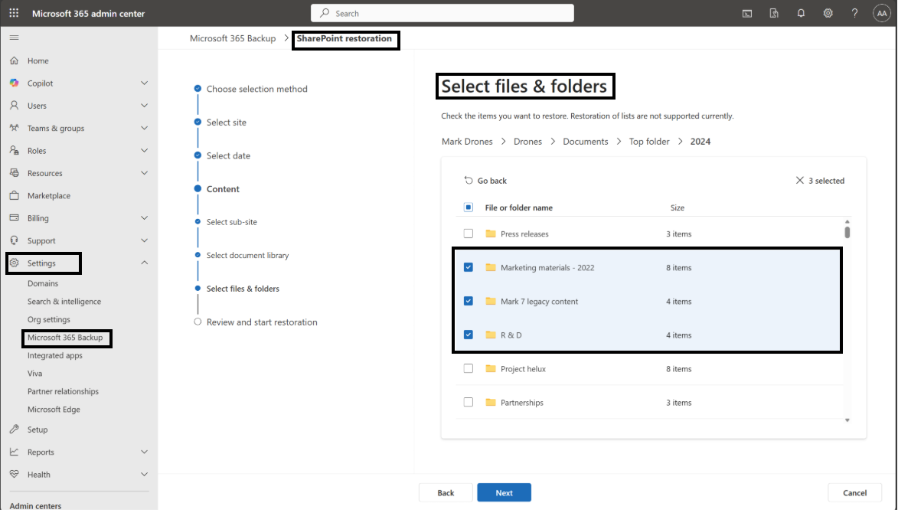Collapse navigation with hamburger icon
Screen dimensions: 903x510
(x=14, y=37)
